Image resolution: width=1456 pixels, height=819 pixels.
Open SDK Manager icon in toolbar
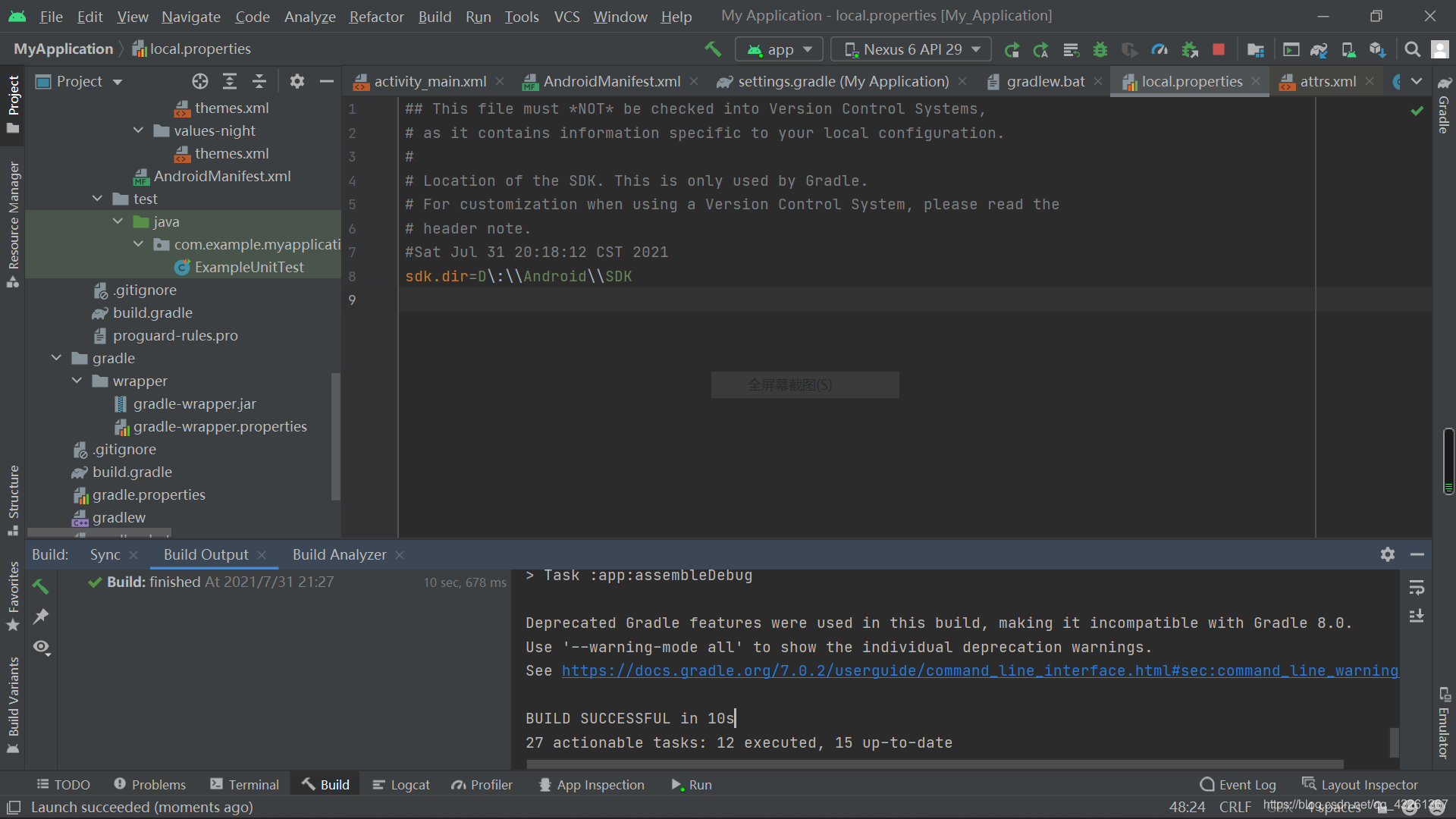click(1377, 50)
